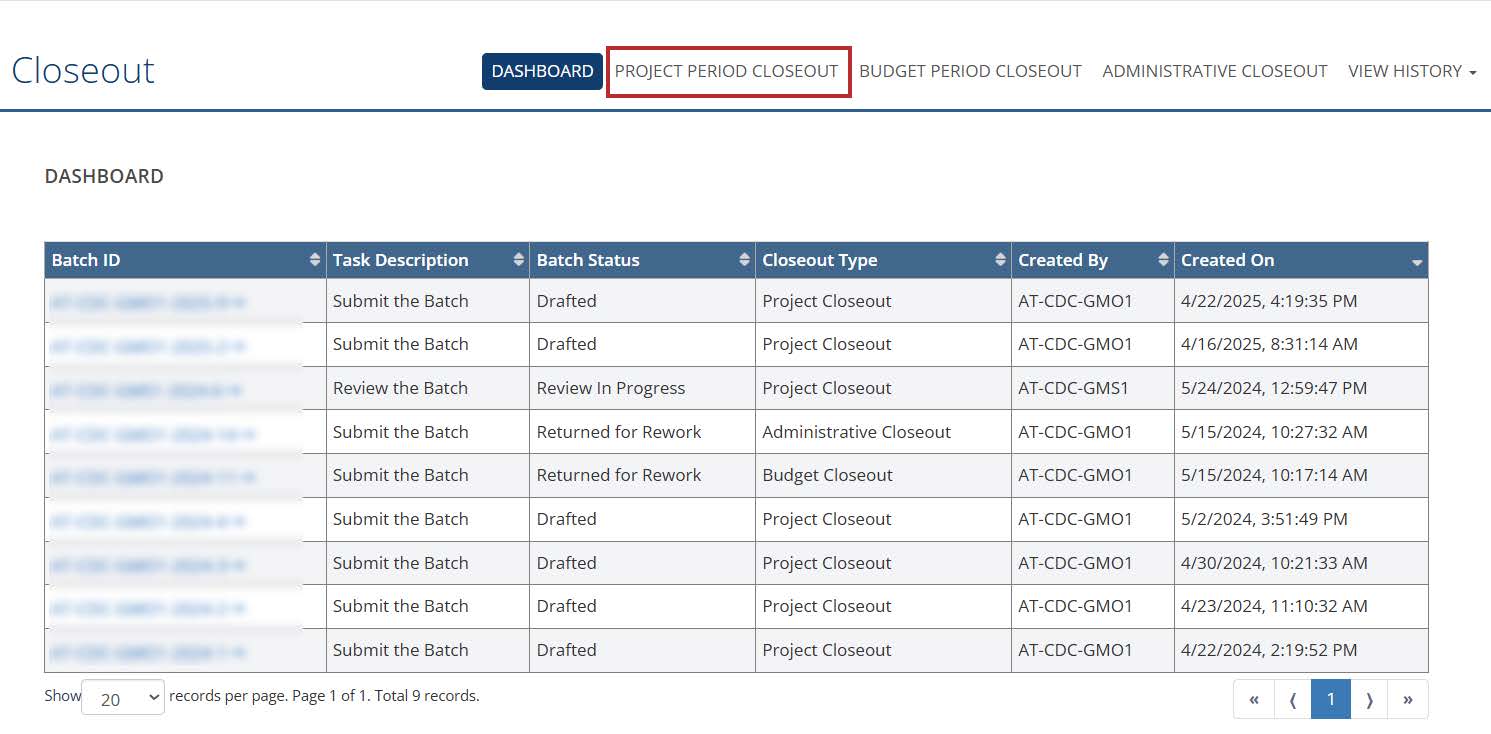Screen dimensions: 1491x734
Task: Sort by Created By column icon
Action: [1163, 260]
